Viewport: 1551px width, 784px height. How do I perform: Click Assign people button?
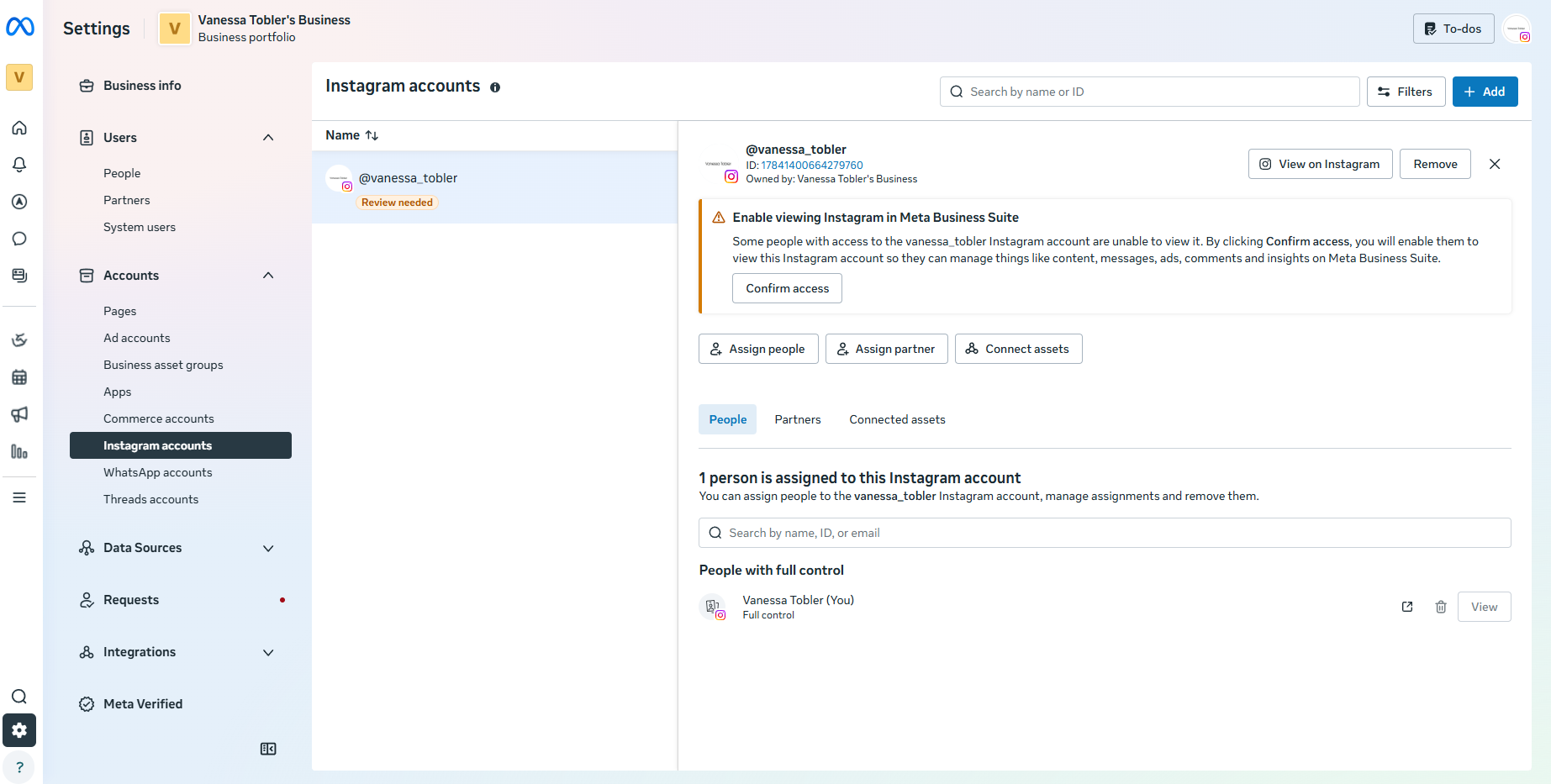[x=758, y=349]
